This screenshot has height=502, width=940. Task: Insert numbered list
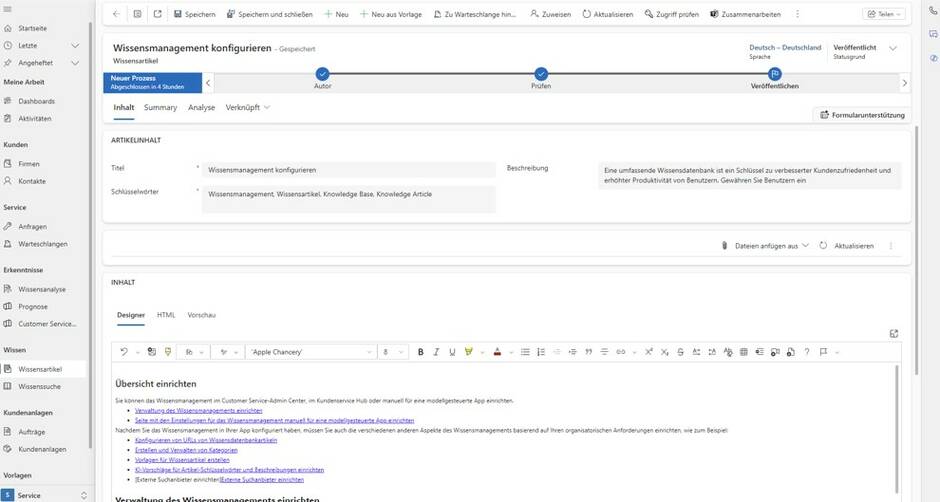click(541, 352)
